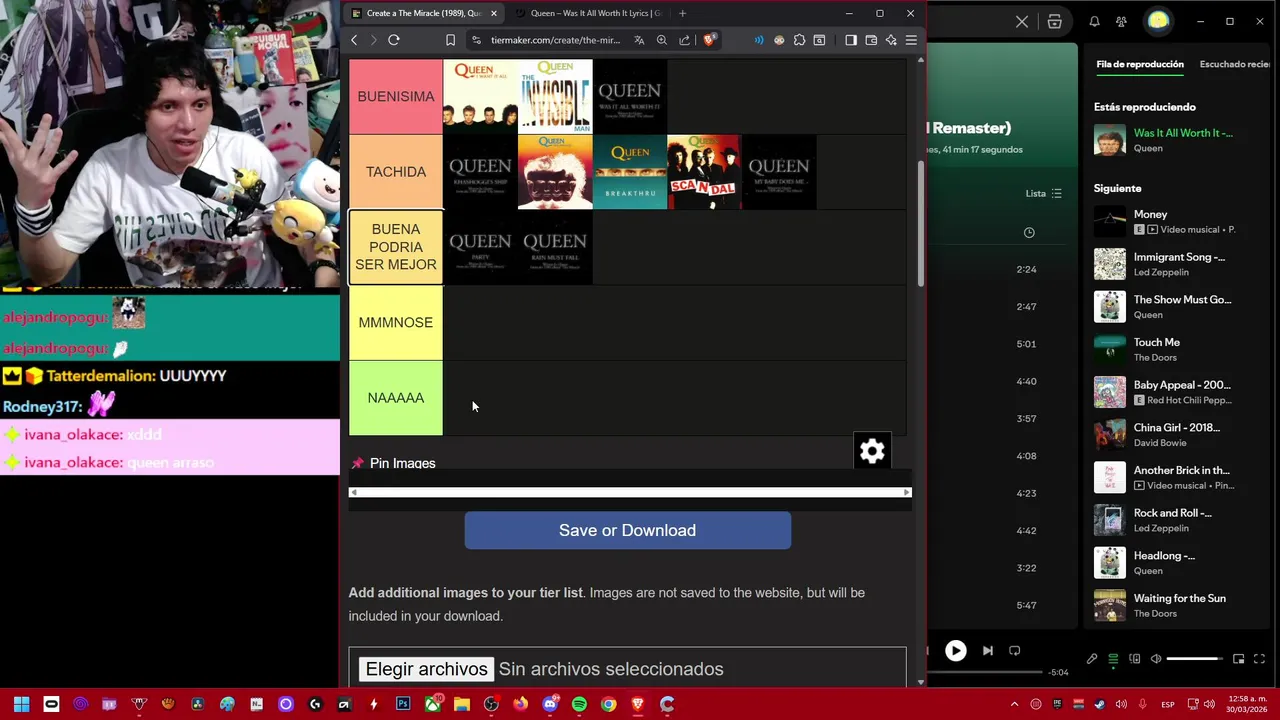Select Immigrant Song in Spotify queue
Viewport: 1280px width, 720px height.
[x=1180, y=264]
